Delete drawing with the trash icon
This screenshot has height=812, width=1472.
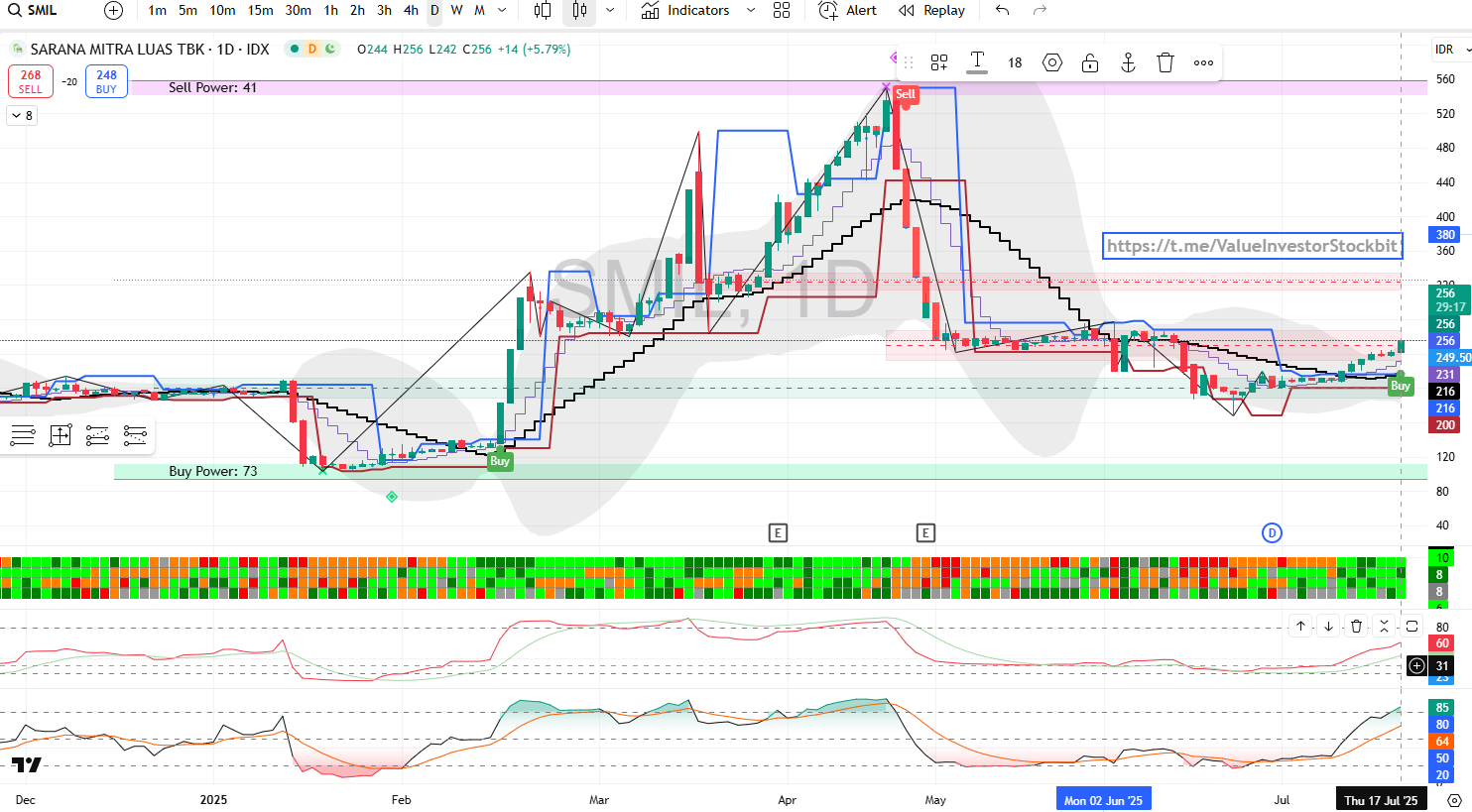1165,62
